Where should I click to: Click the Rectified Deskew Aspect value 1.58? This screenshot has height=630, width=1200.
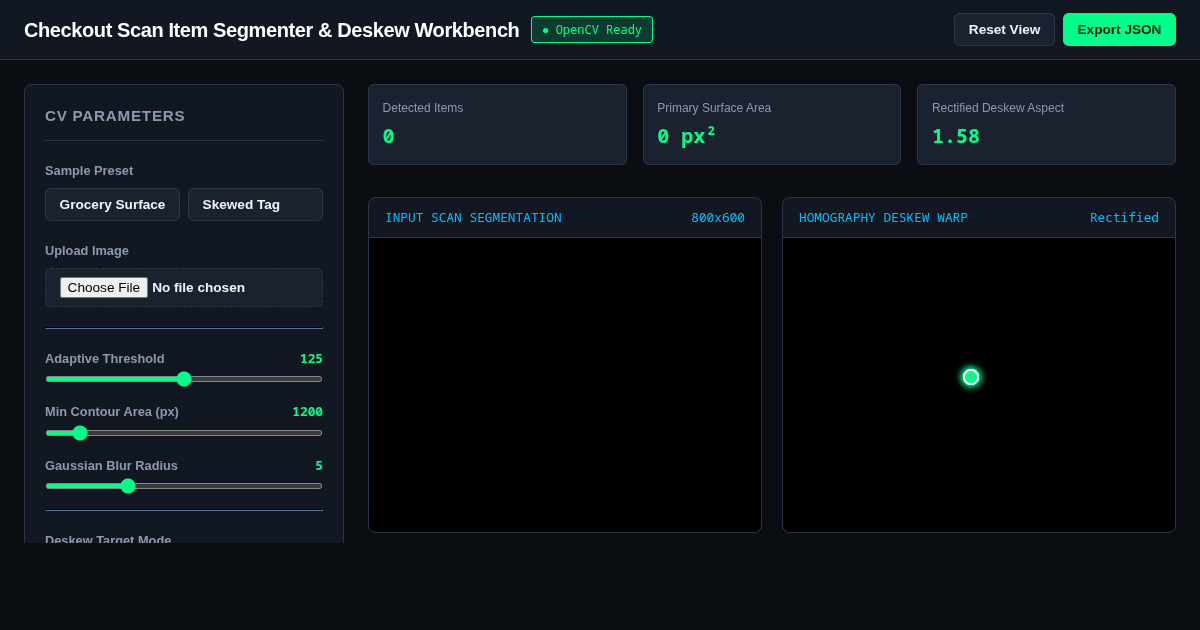[956, 136]
